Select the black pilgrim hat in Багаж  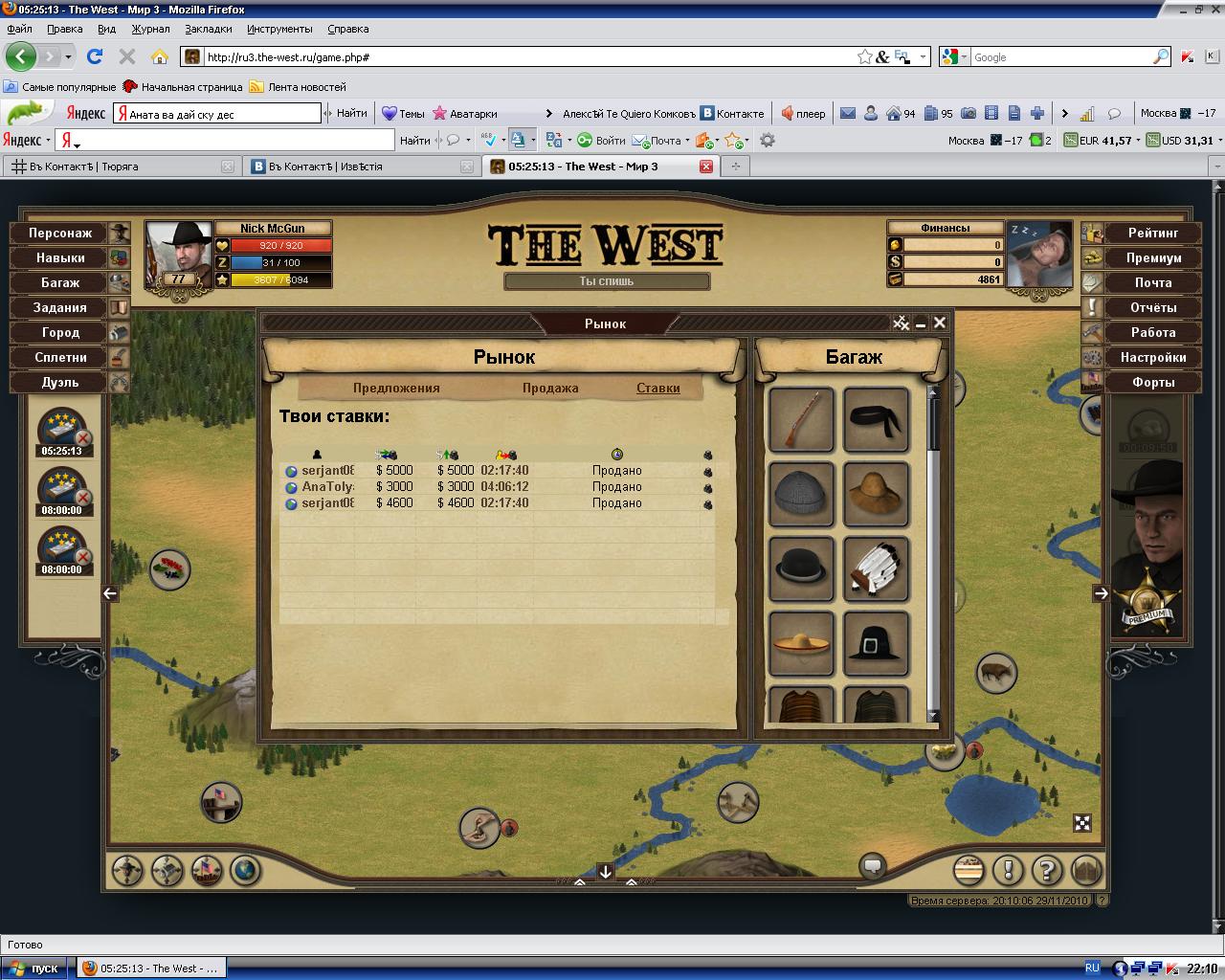coord(877,643)
